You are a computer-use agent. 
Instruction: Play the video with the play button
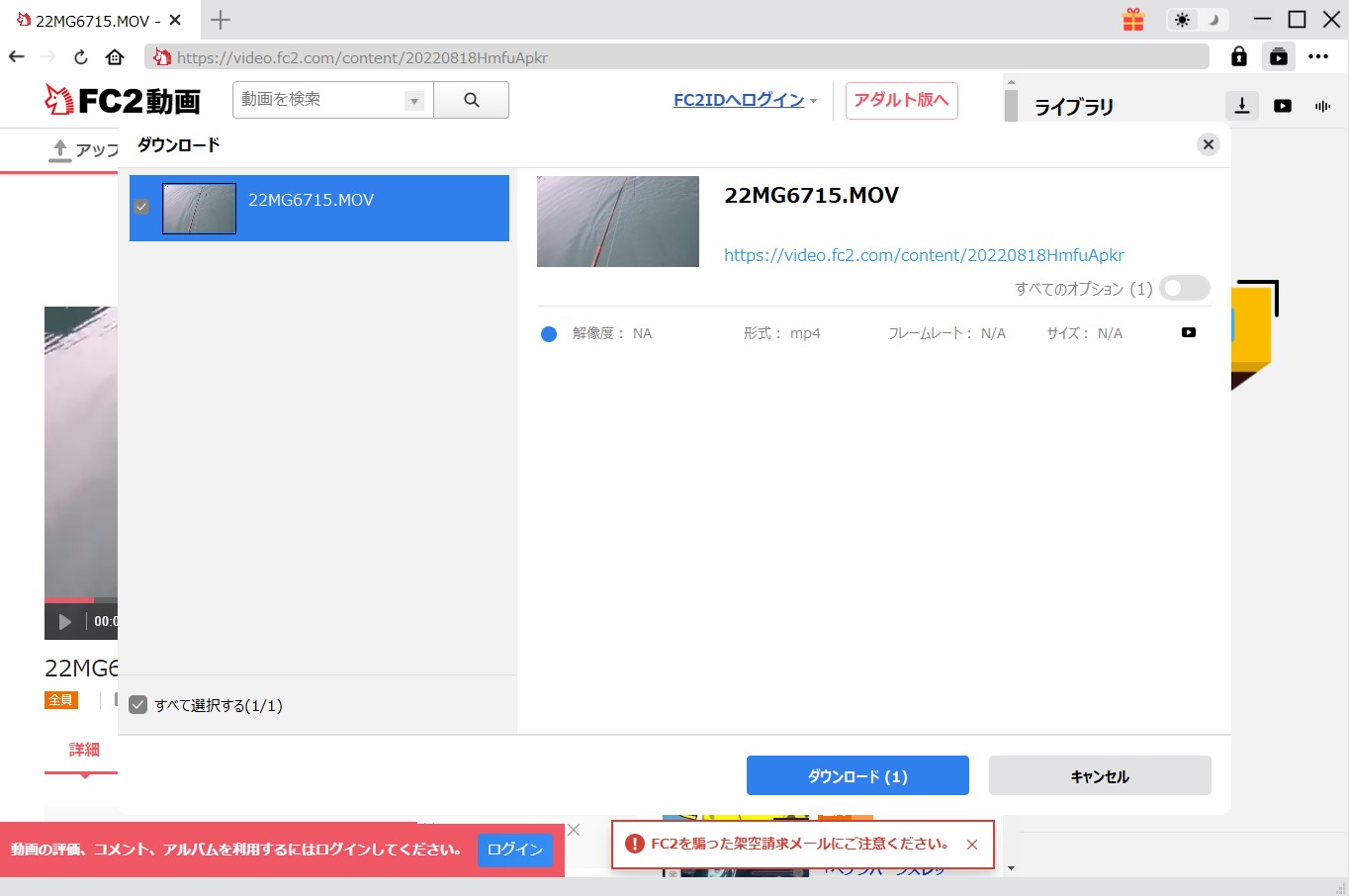pos(65,621)
